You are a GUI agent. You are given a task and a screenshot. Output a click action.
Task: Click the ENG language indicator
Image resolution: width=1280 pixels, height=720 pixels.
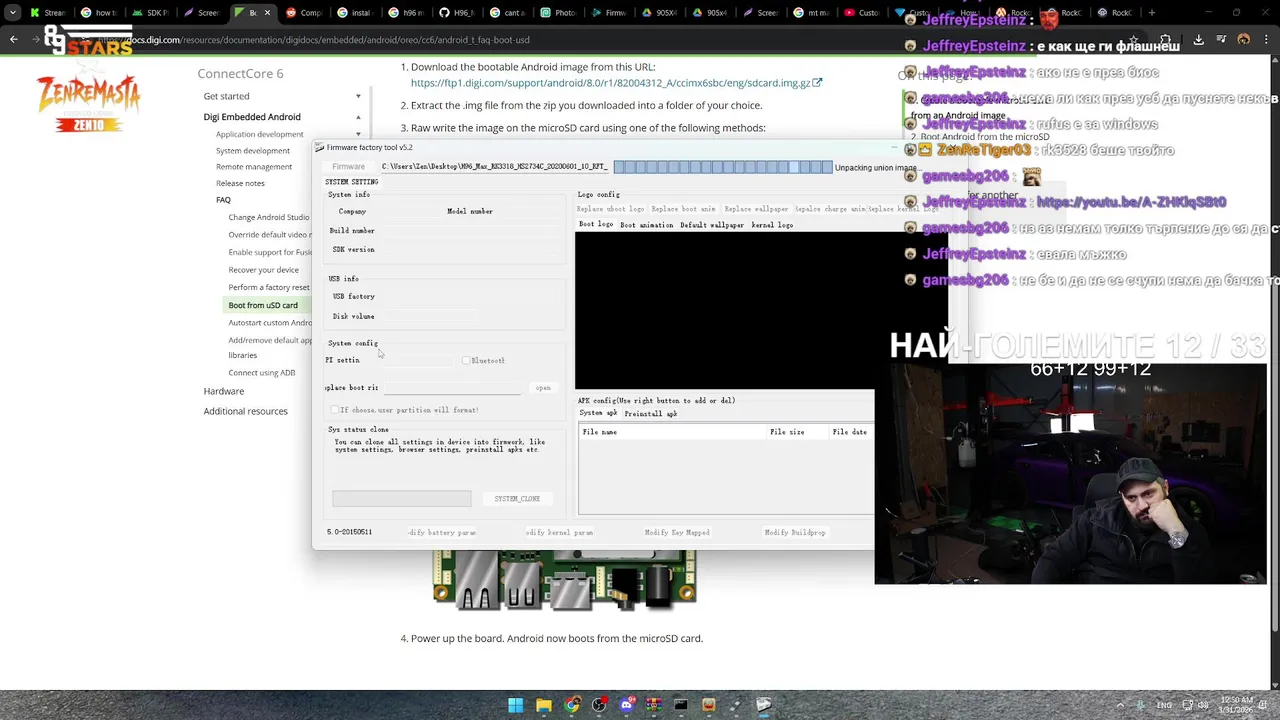[1164, 705]
